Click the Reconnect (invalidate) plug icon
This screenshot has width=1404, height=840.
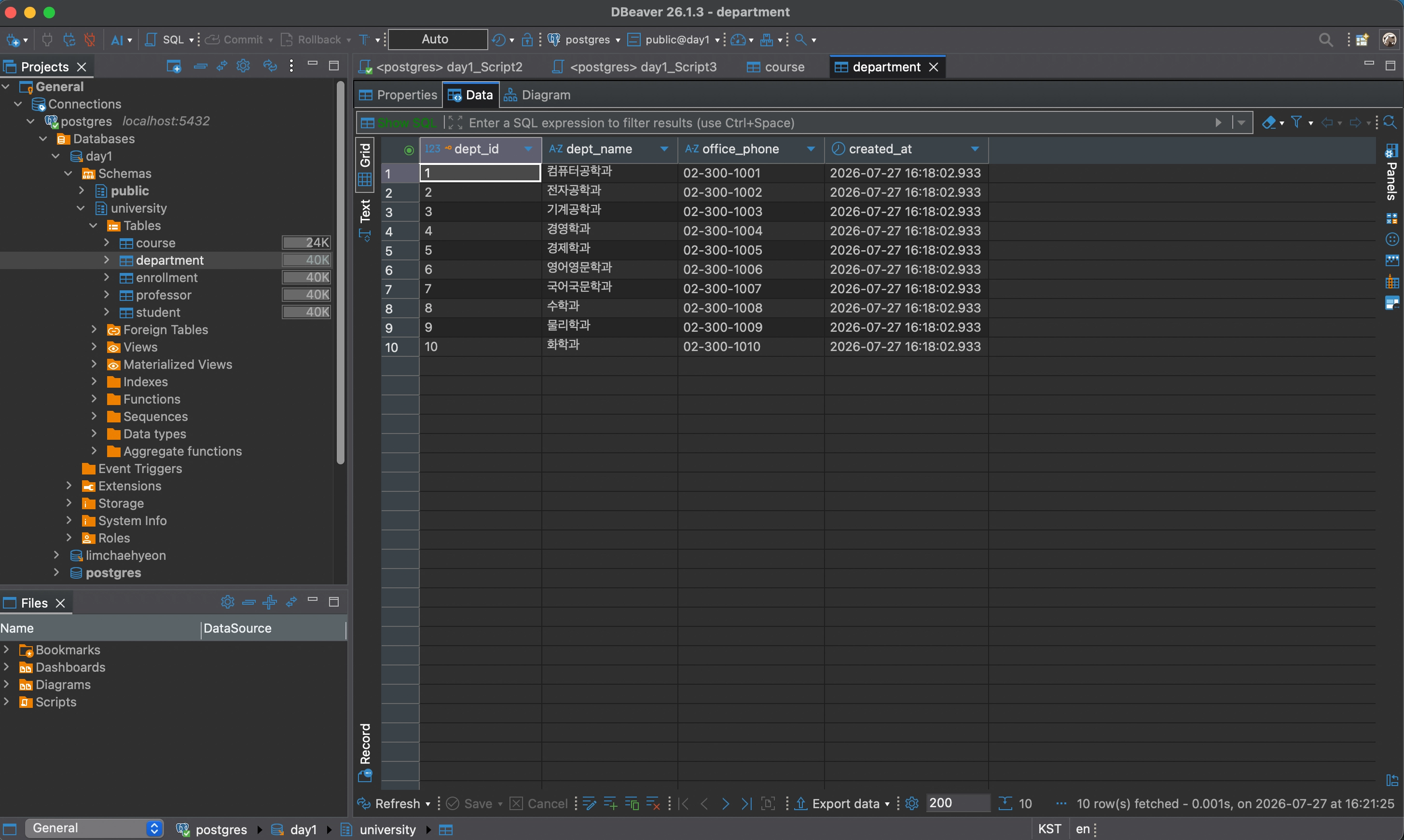[69, 40]
